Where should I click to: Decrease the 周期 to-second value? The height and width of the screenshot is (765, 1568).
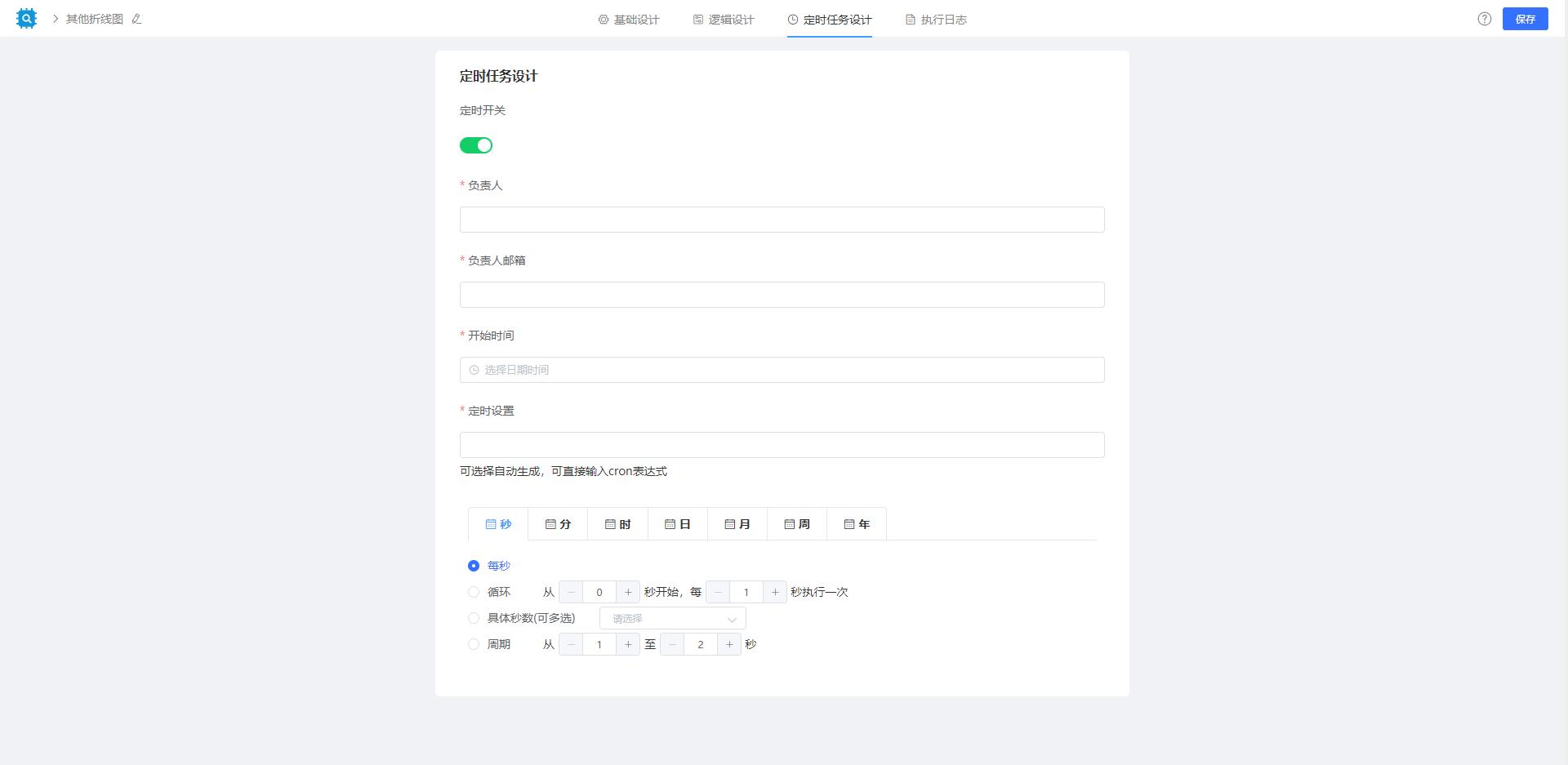(672, 644)
